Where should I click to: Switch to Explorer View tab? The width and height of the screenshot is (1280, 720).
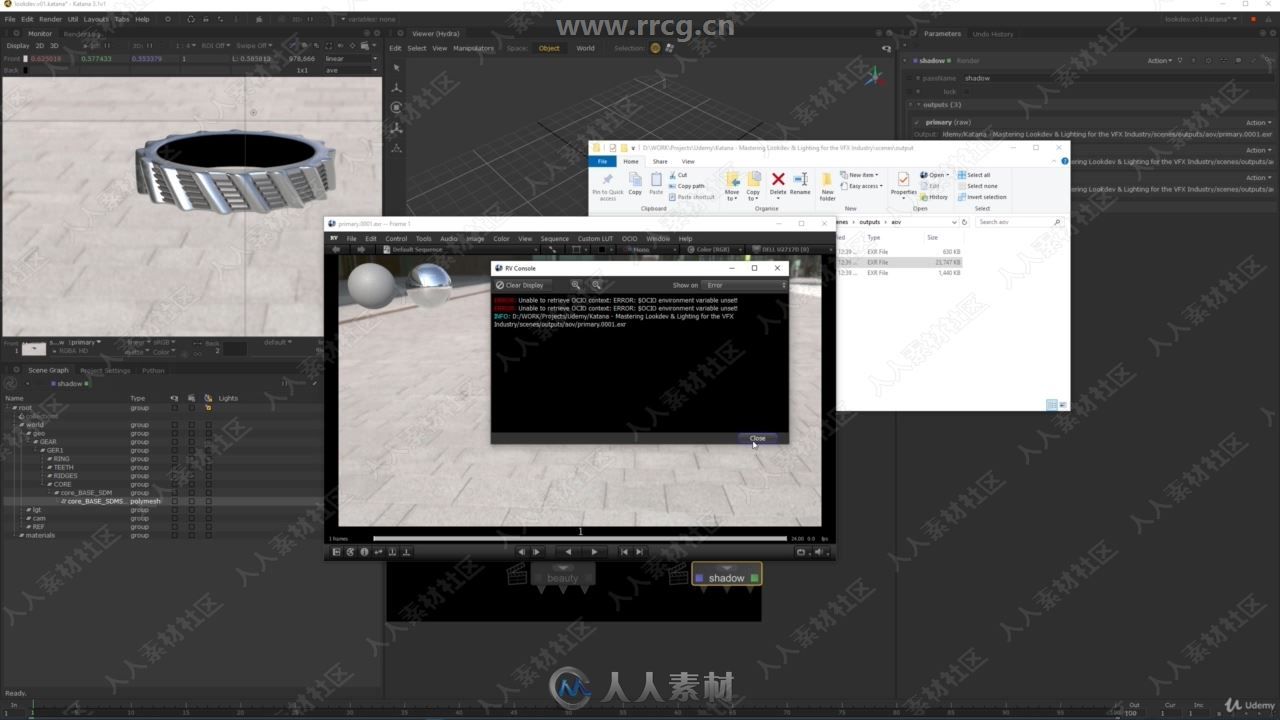(688, 161)
